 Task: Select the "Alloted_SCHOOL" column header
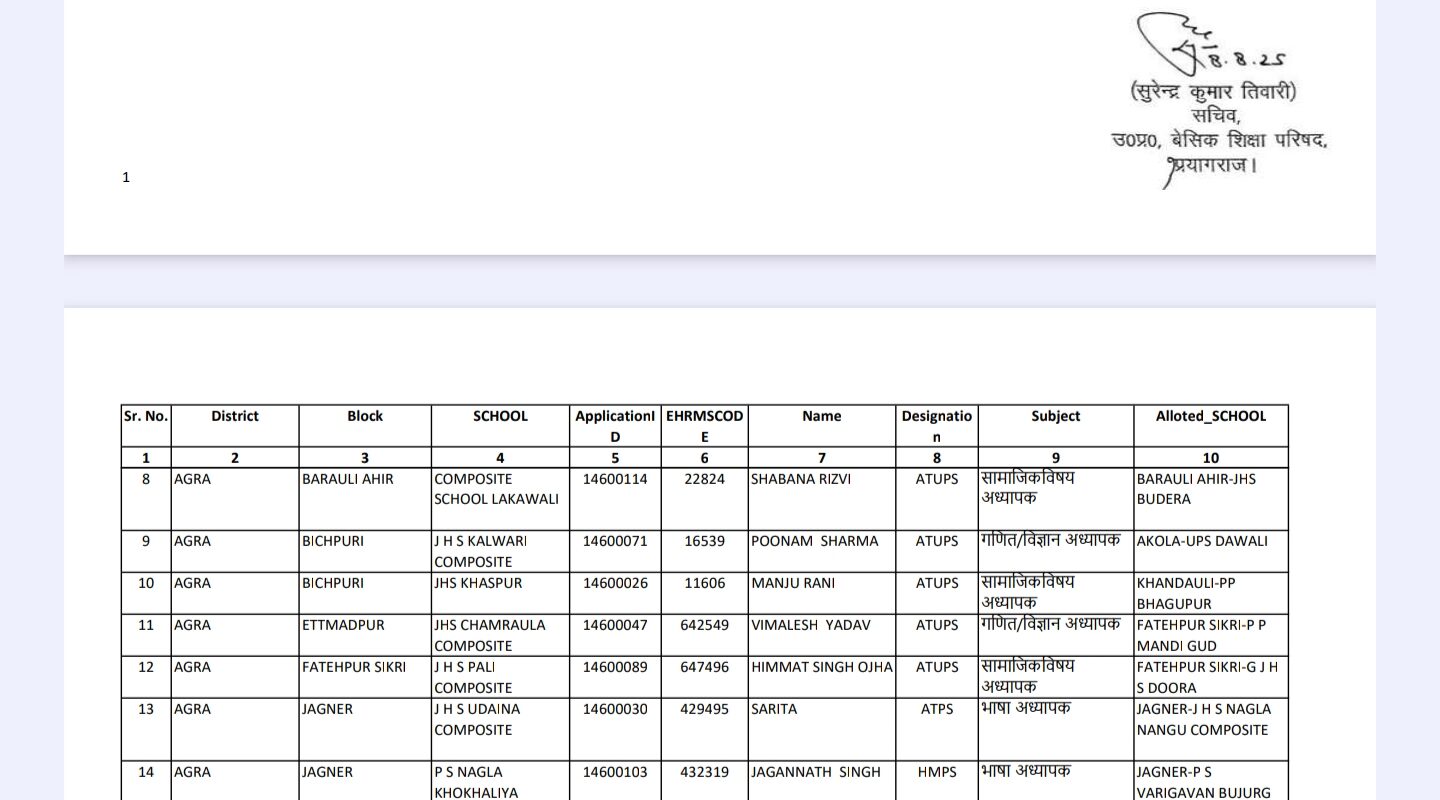pyautogui.click(x=1210, y=416)
